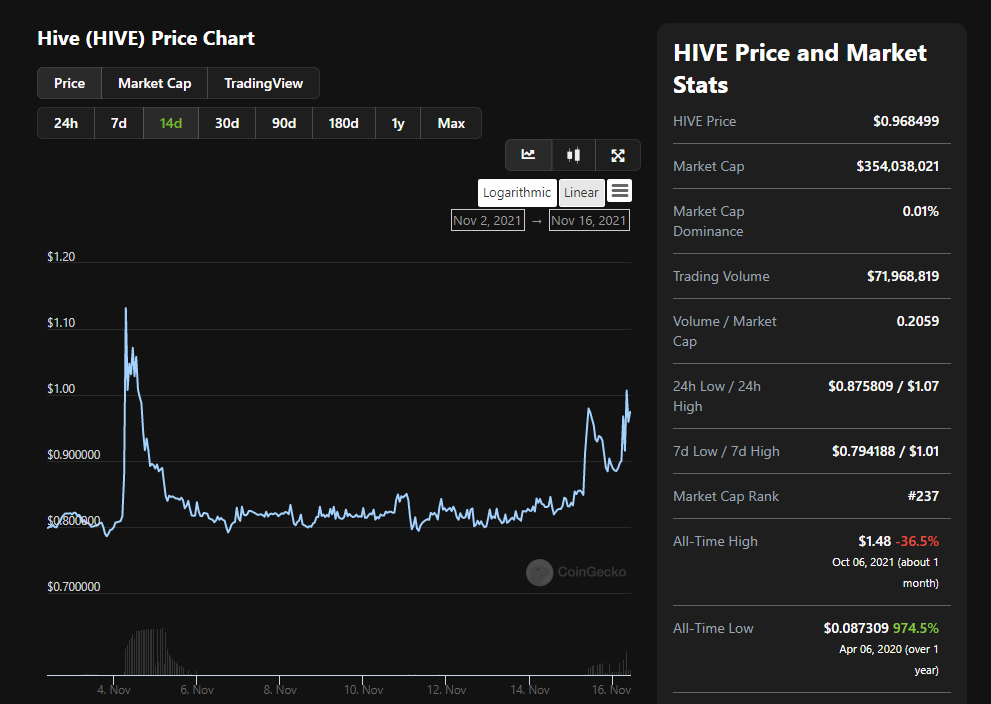
Task: Edit the Nov 16, 2021 end date
Action: (x=589, y=221)
